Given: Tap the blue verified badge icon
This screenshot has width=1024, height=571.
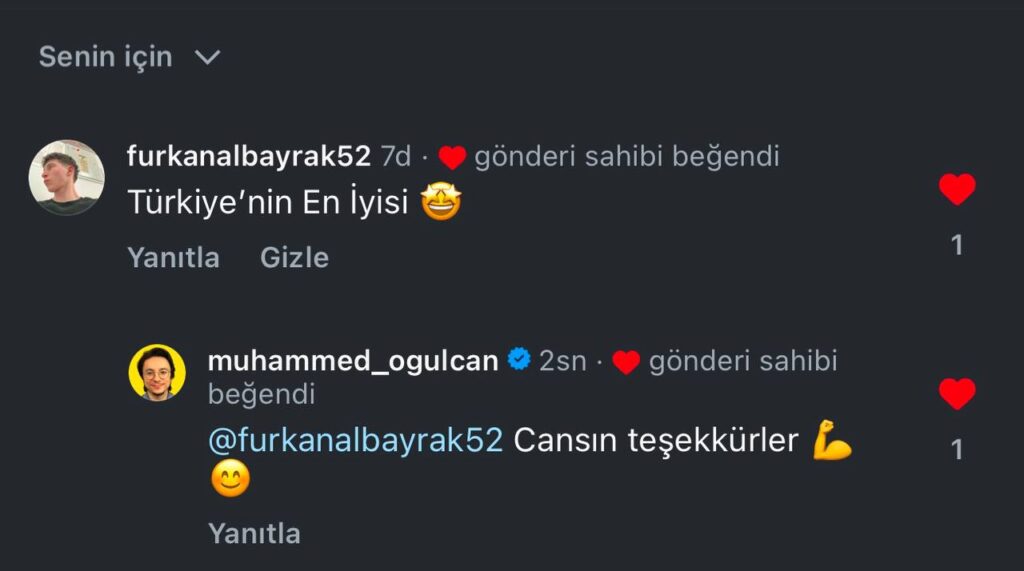Looking at the screenshot, I should click(x=519, y=359).
